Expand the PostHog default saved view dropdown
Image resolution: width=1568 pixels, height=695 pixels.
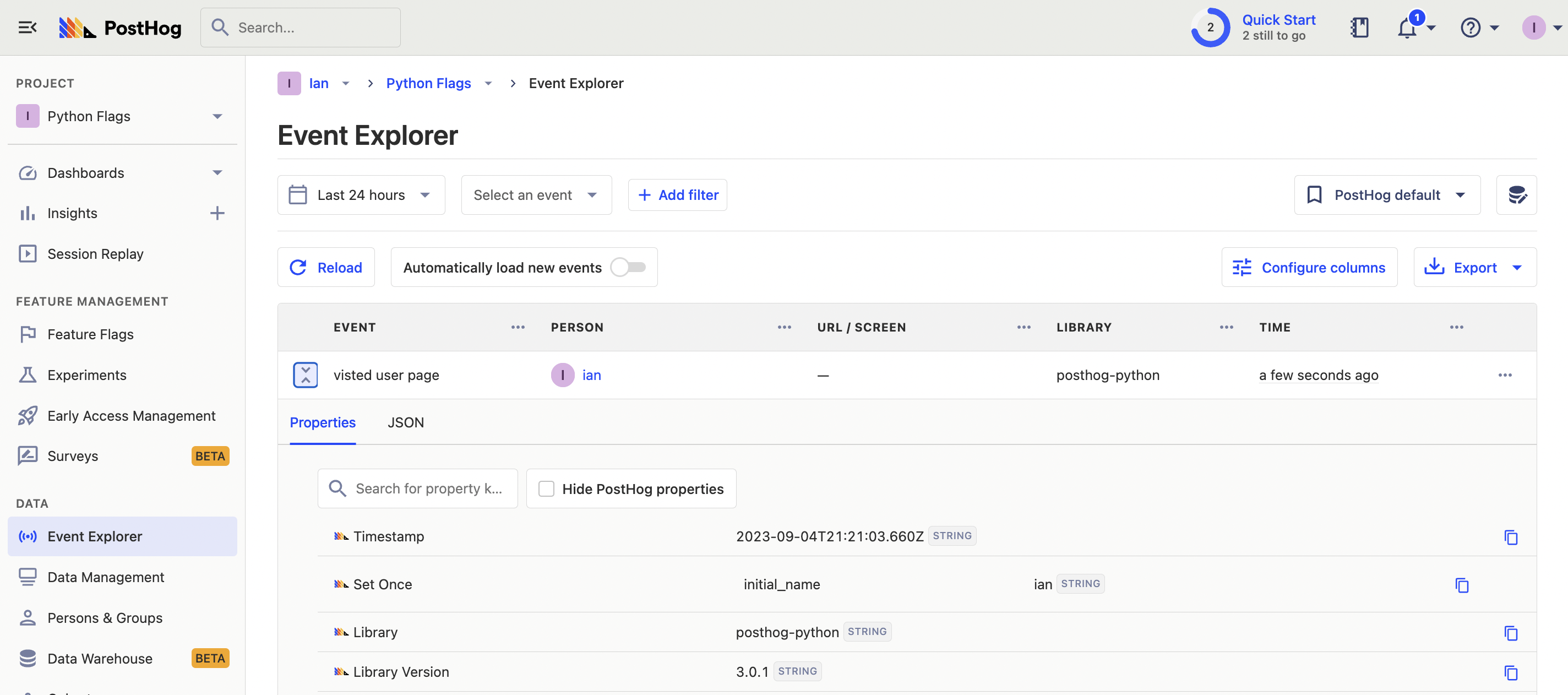[x=1387, y=195]
